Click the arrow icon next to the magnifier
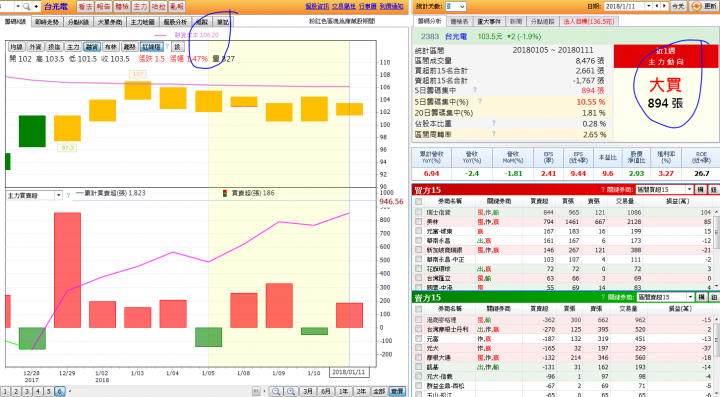The height and width of the screenshot is (397, 720). 36,6
